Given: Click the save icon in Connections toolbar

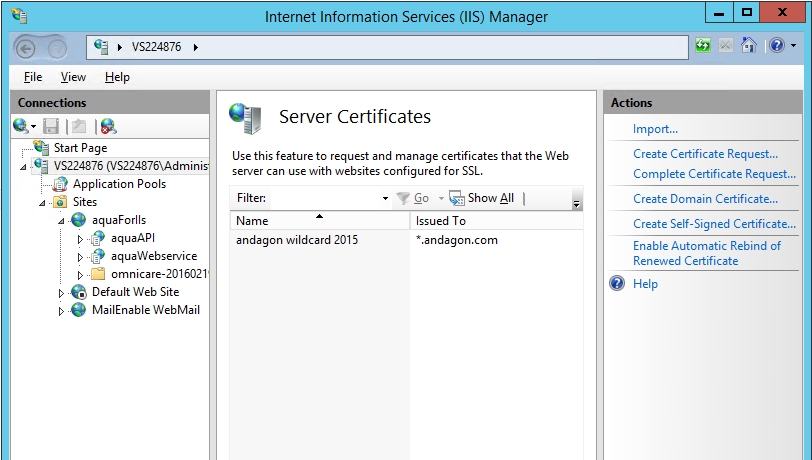Looking at the screenshot, I should pyautogui.click(x=51, y=126).
